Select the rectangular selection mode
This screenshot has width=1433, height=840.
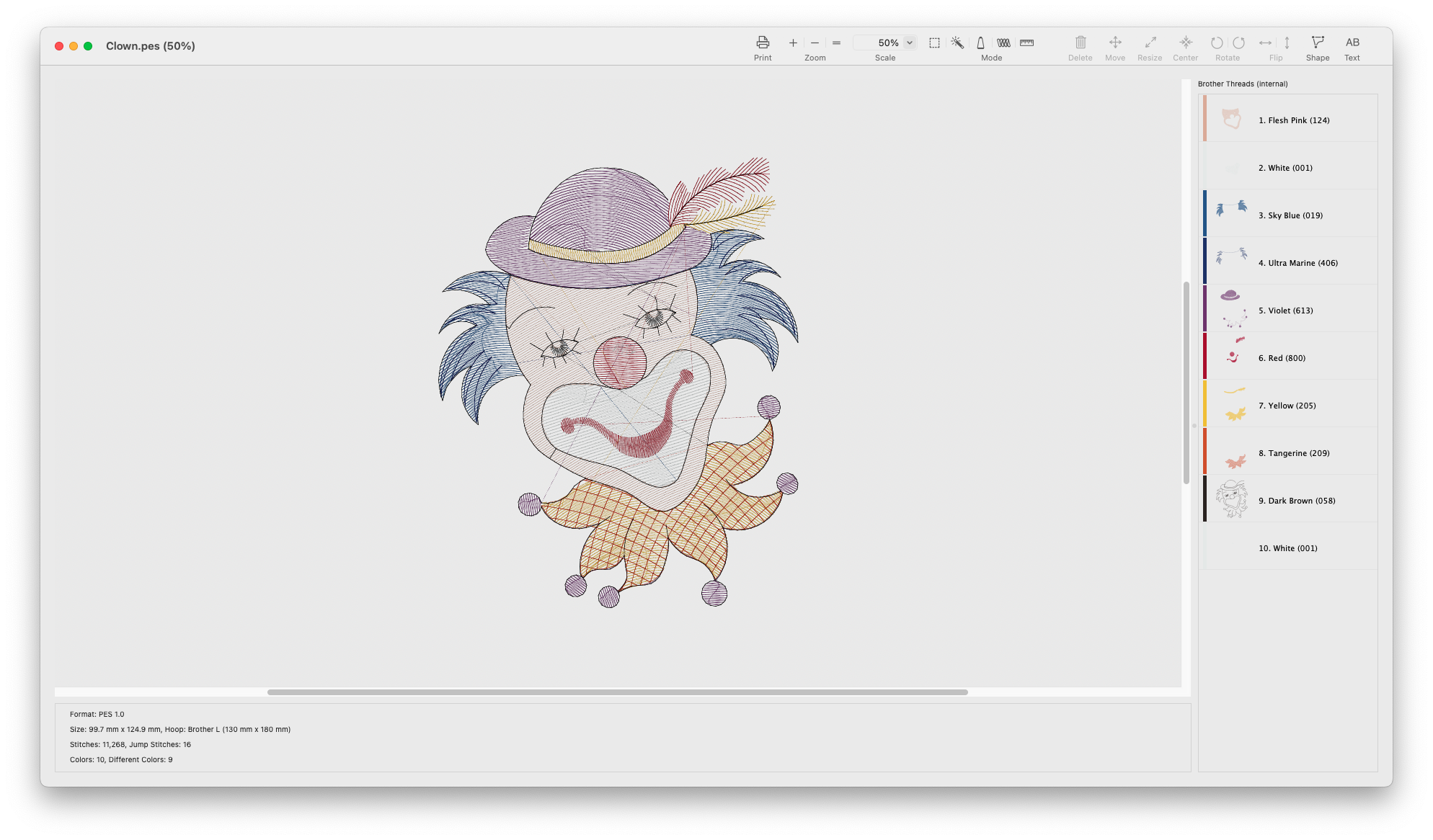(934, 43)
